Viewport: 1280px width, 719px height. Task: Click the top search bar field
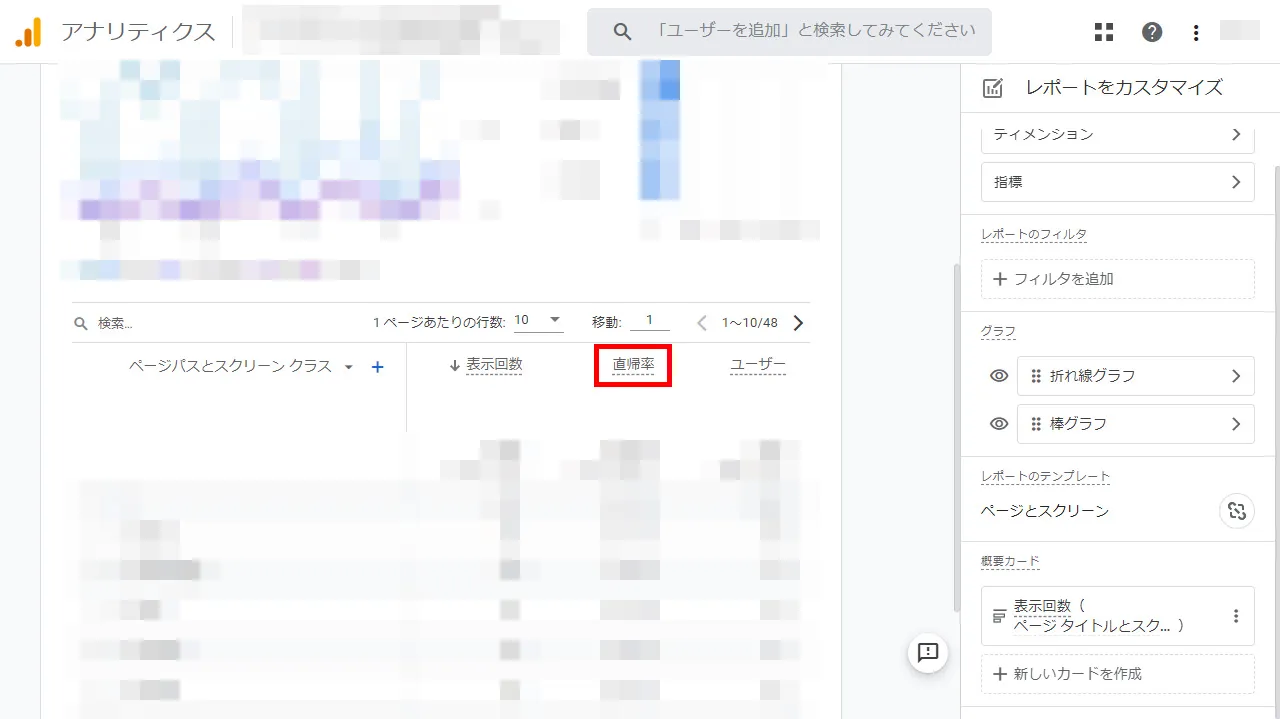[800, 32]
